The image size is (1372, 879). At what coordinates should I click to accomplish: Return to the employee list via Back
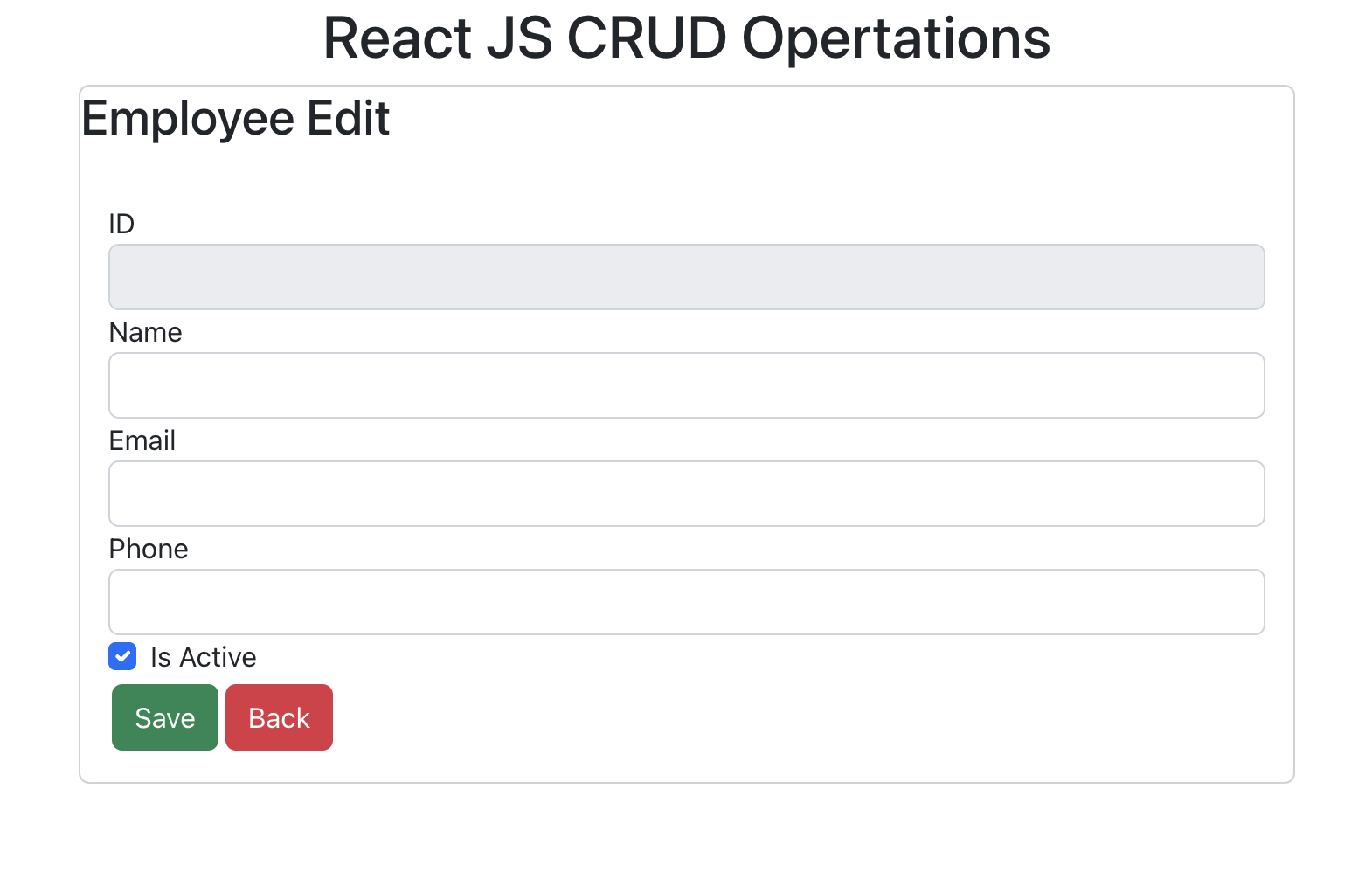click(x=279, y=717)
